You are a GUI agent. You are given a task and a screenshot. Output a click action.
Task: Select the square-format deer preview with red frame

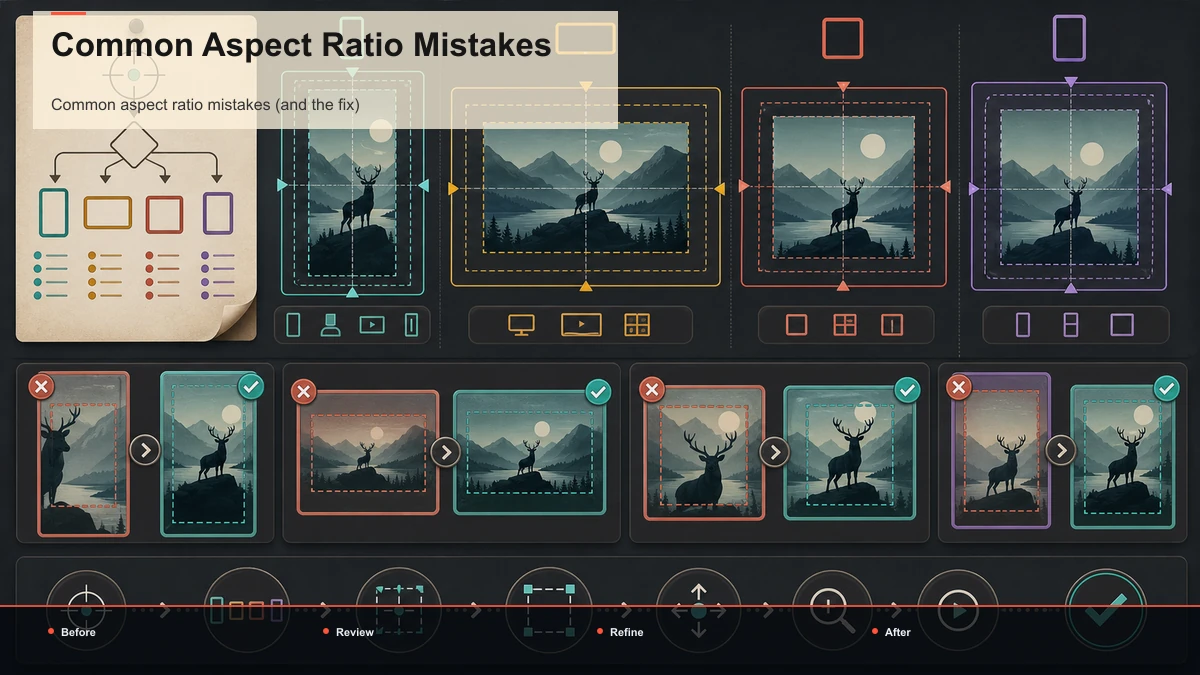tap(843, 187)
